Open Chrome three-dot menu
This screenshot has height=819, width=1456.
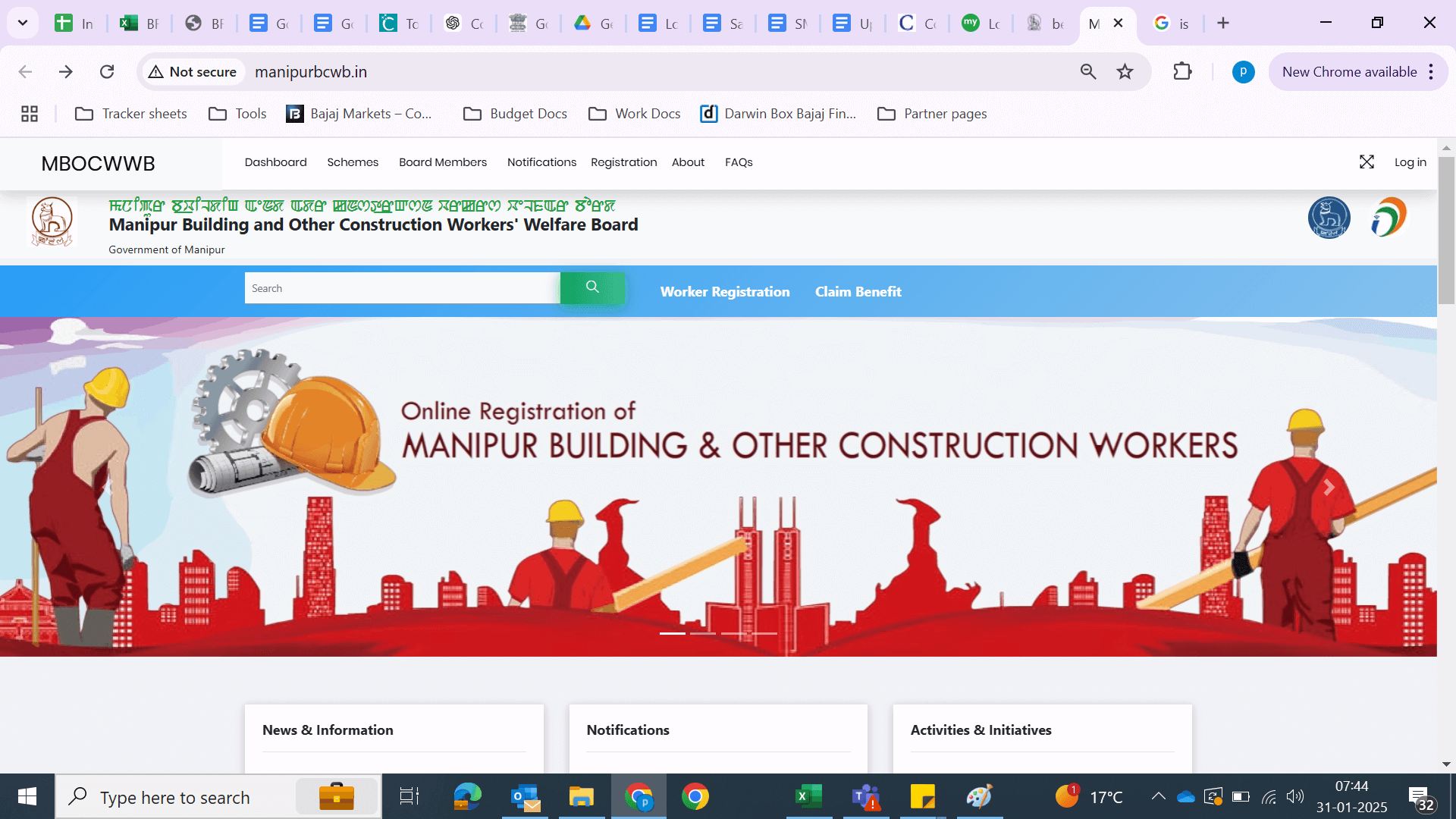click(x=1431, y=72)
